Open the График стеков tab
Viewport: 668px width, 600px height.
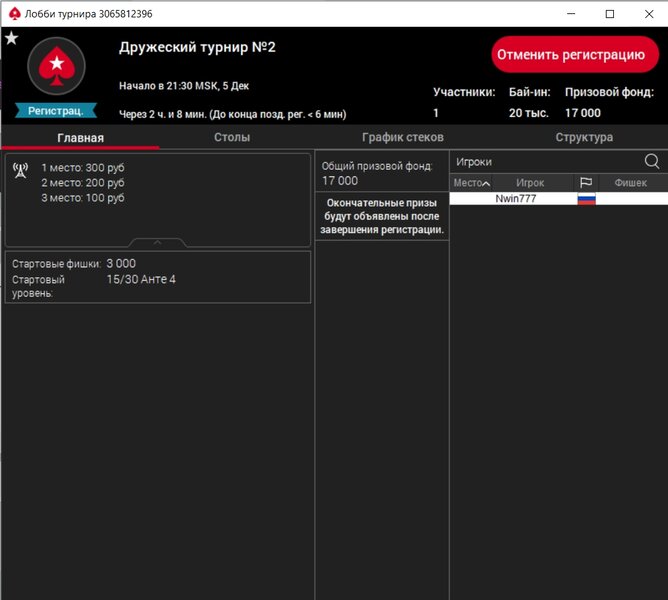tap(403, 137)
